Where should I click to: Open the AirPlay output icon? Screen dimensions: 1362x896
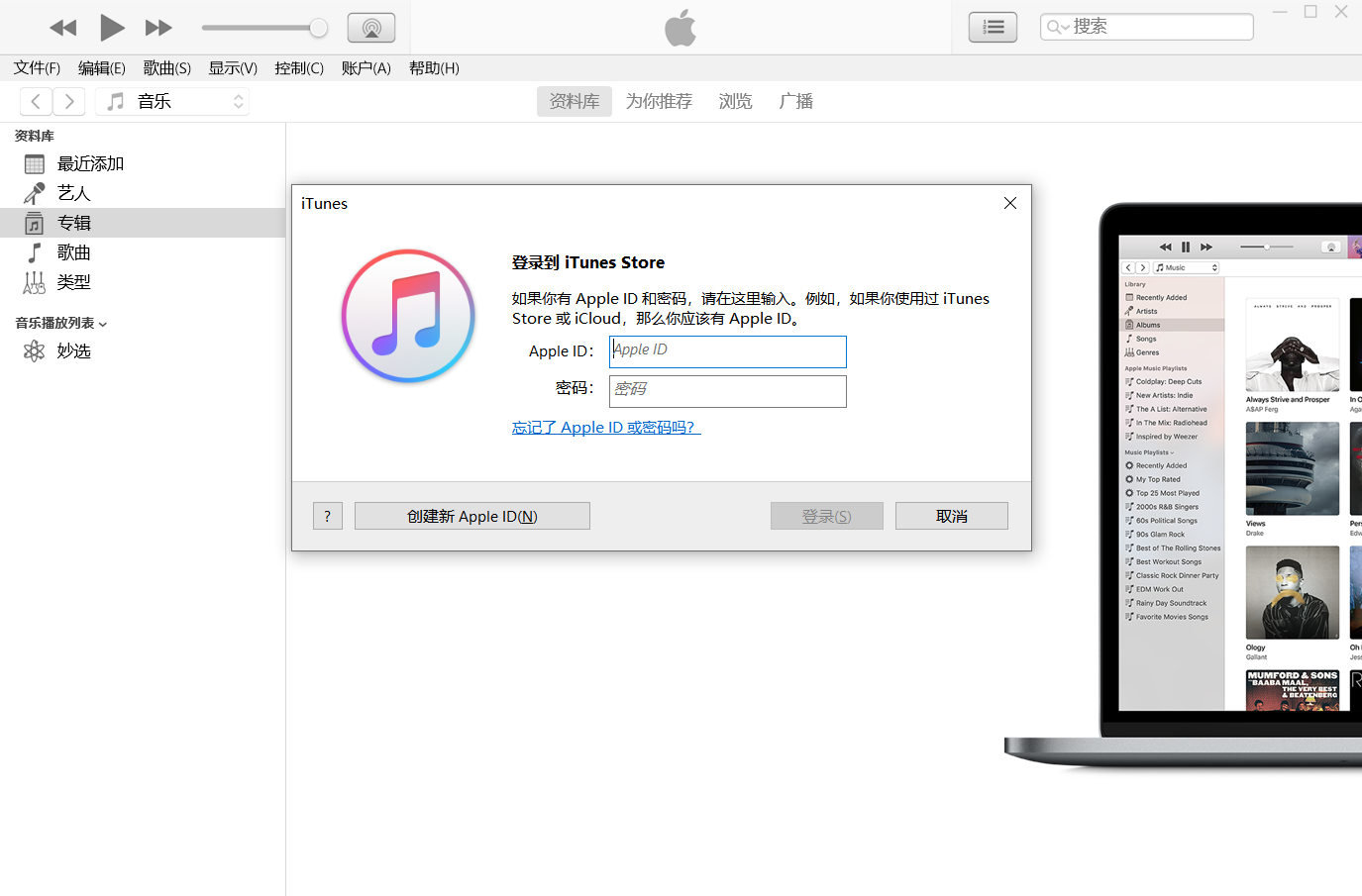point(371,28)
